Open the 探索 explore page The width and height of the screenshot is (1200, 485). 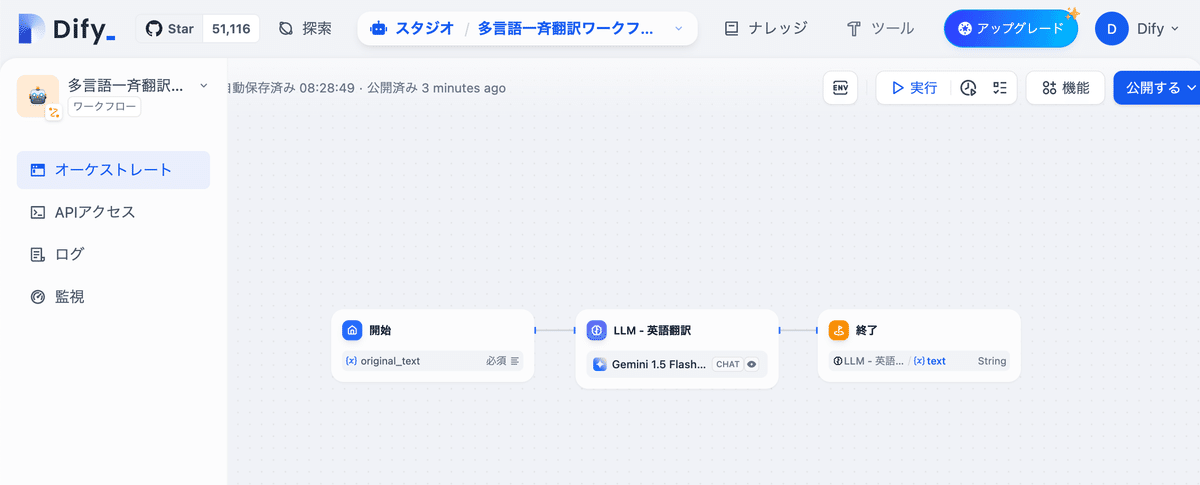305,29
